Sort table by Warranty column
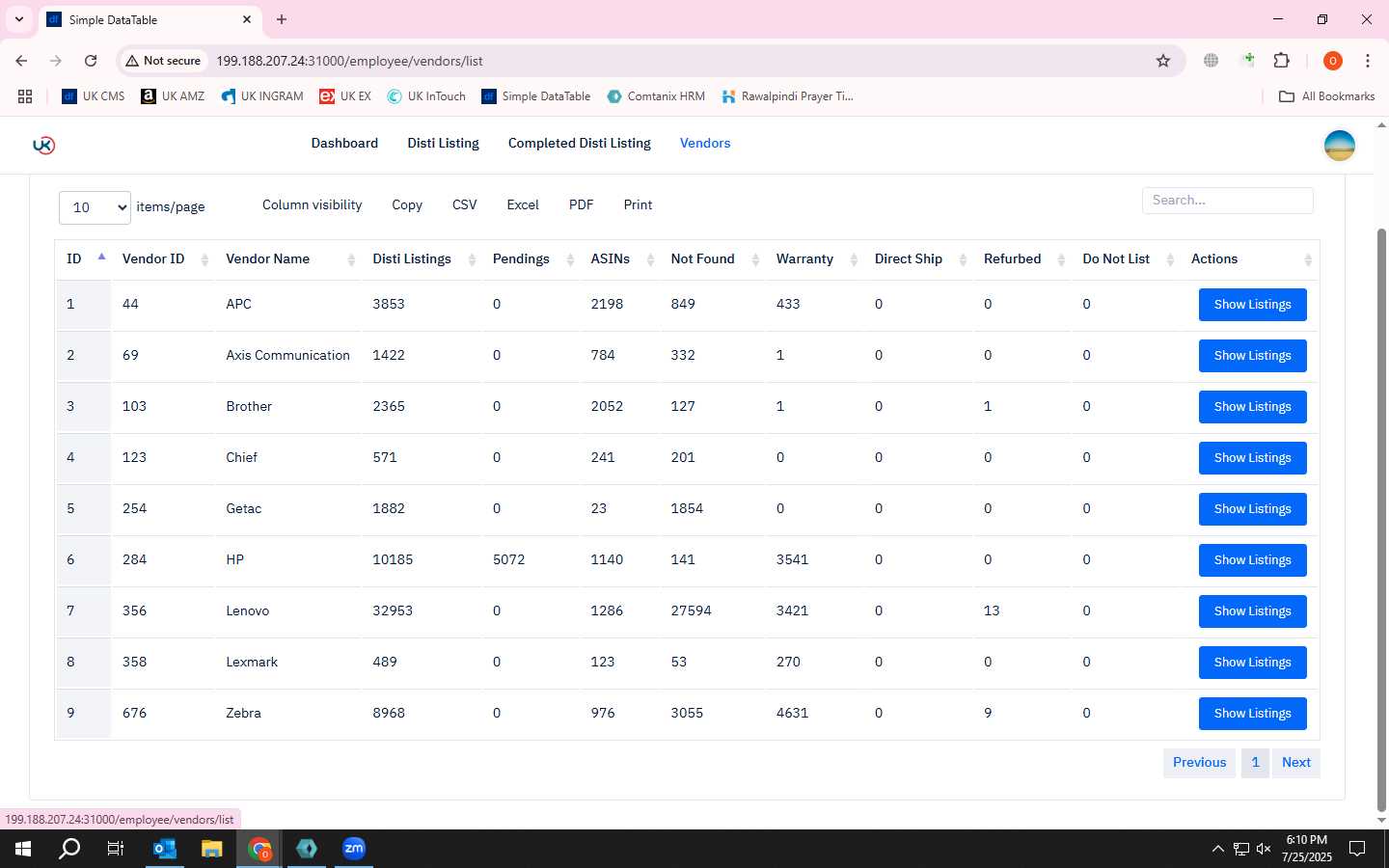 tap(814, 258)
